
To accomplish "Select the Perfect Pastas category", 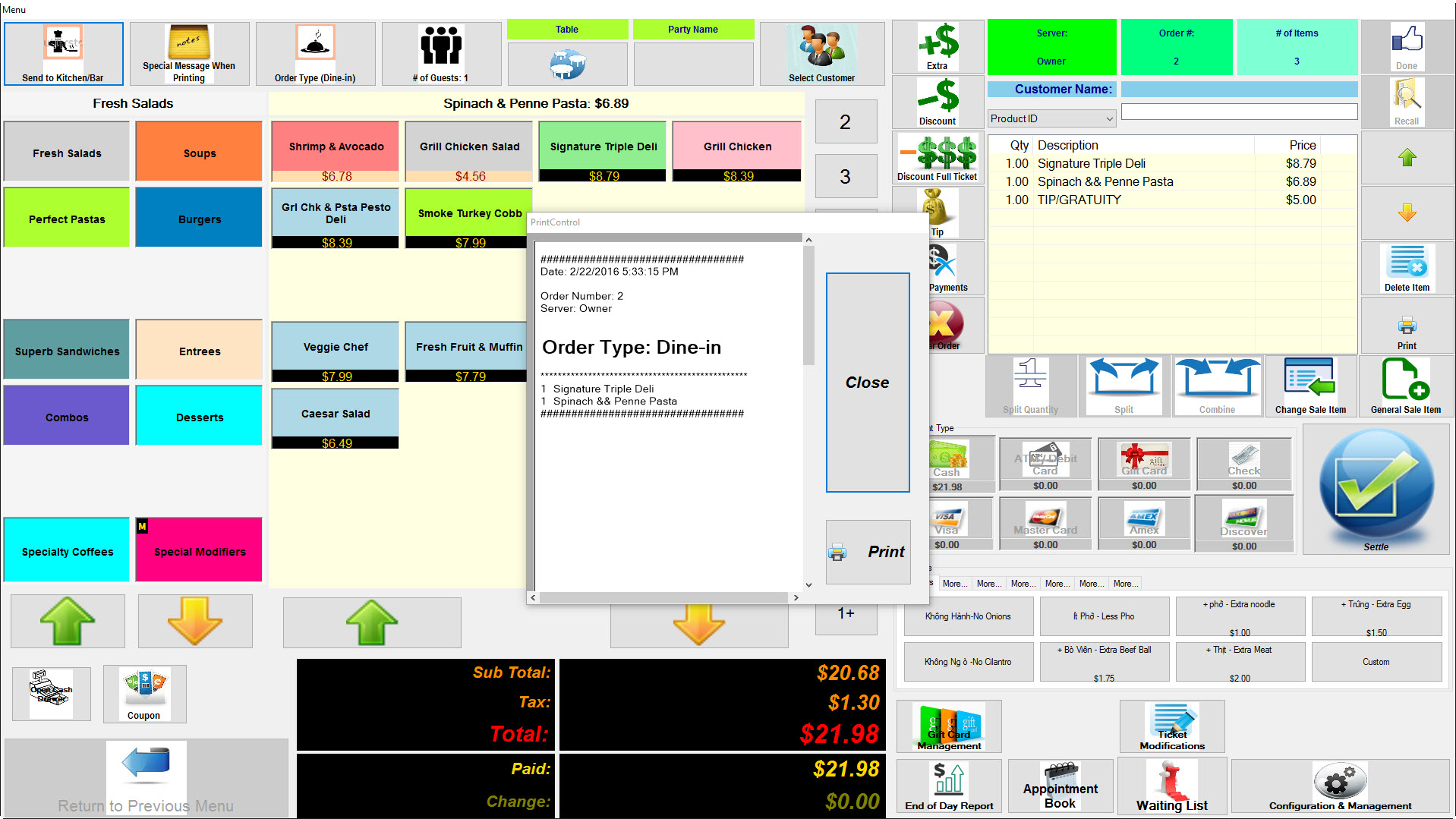I will (67, 219).
